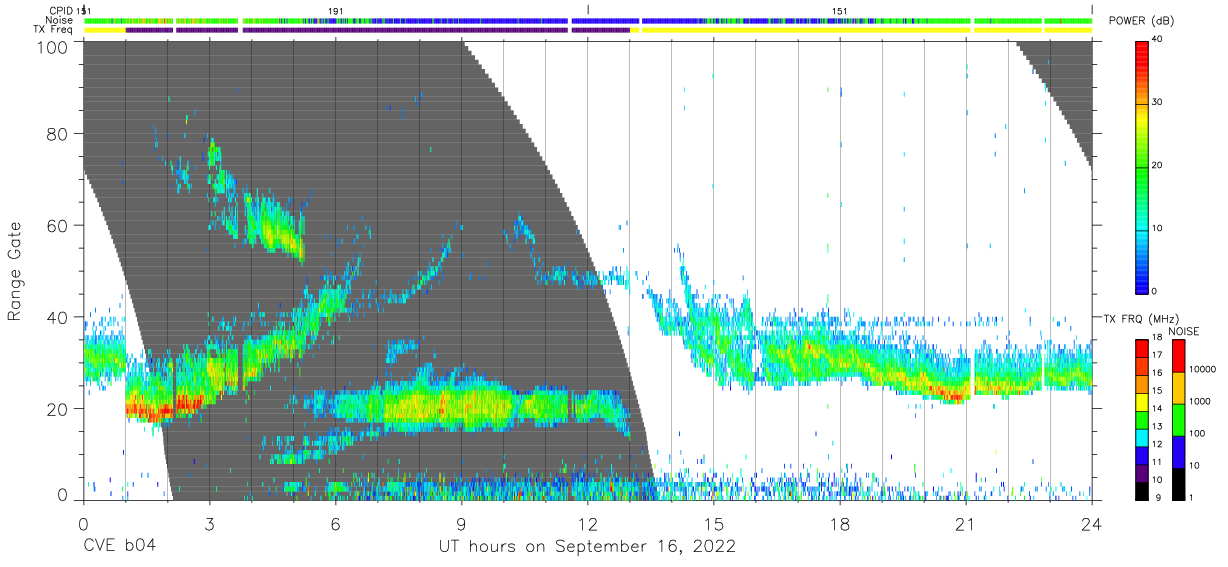
Task: Click the "1000" noise legend tick
Action: (1198, 402)
